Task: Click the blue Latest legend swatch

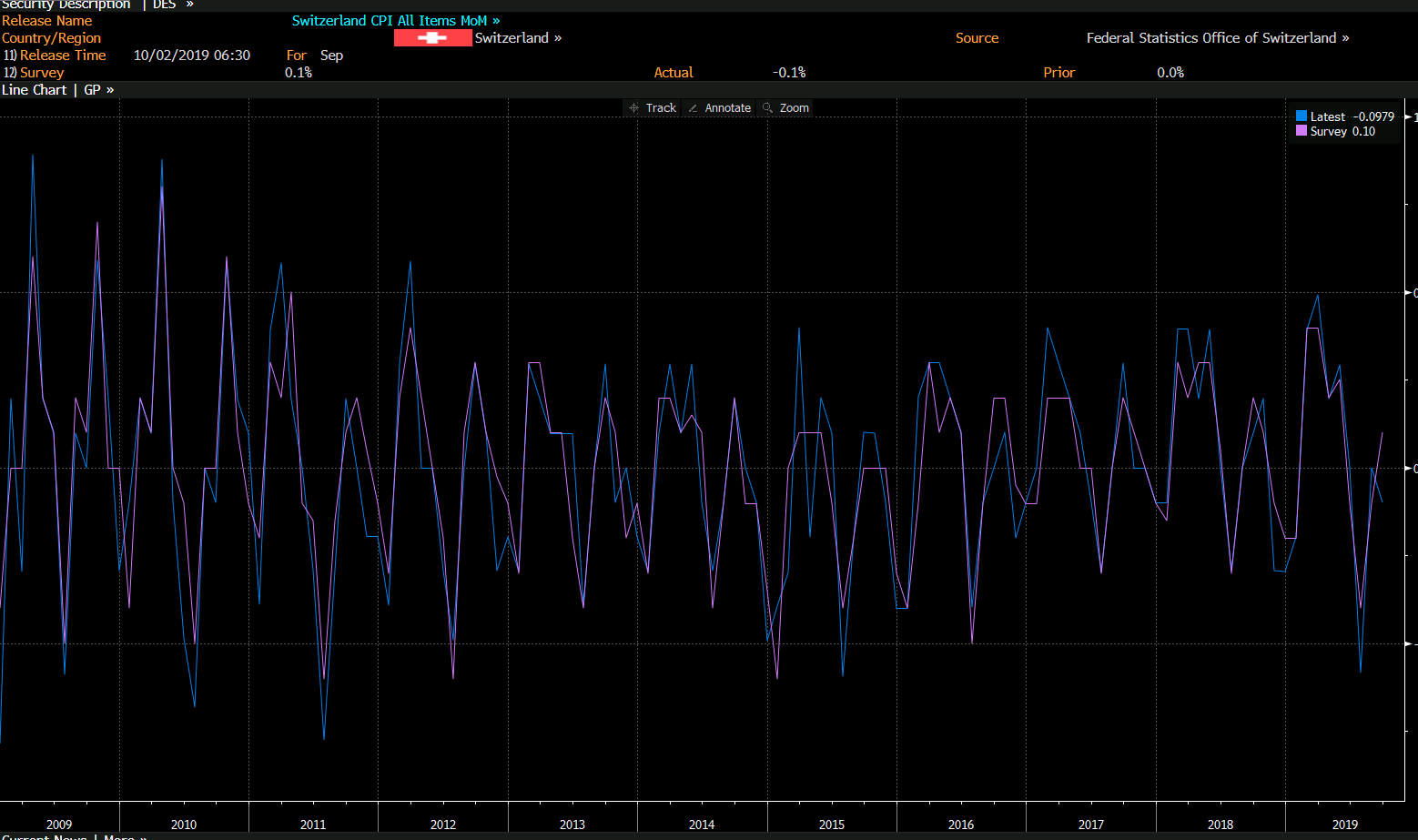Action: [1302, 116]
